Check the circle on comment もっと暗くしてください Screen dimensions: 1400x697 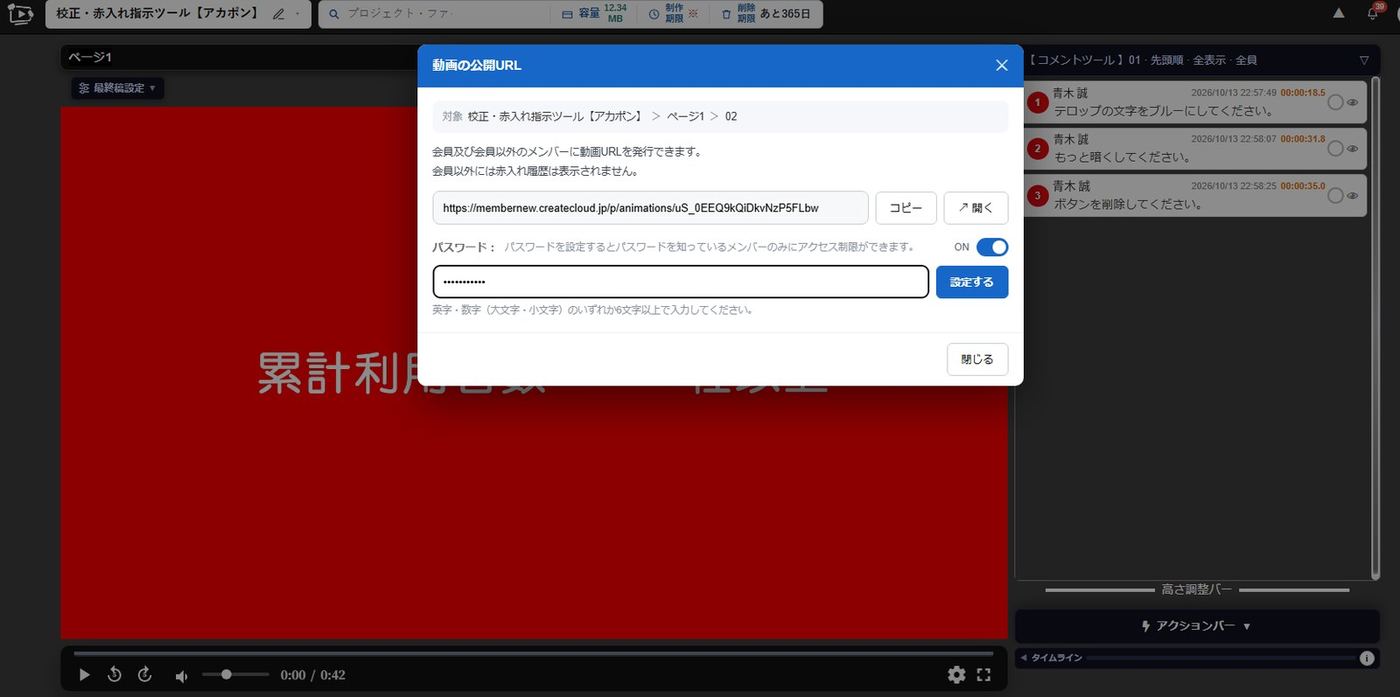click(1335, 148)
